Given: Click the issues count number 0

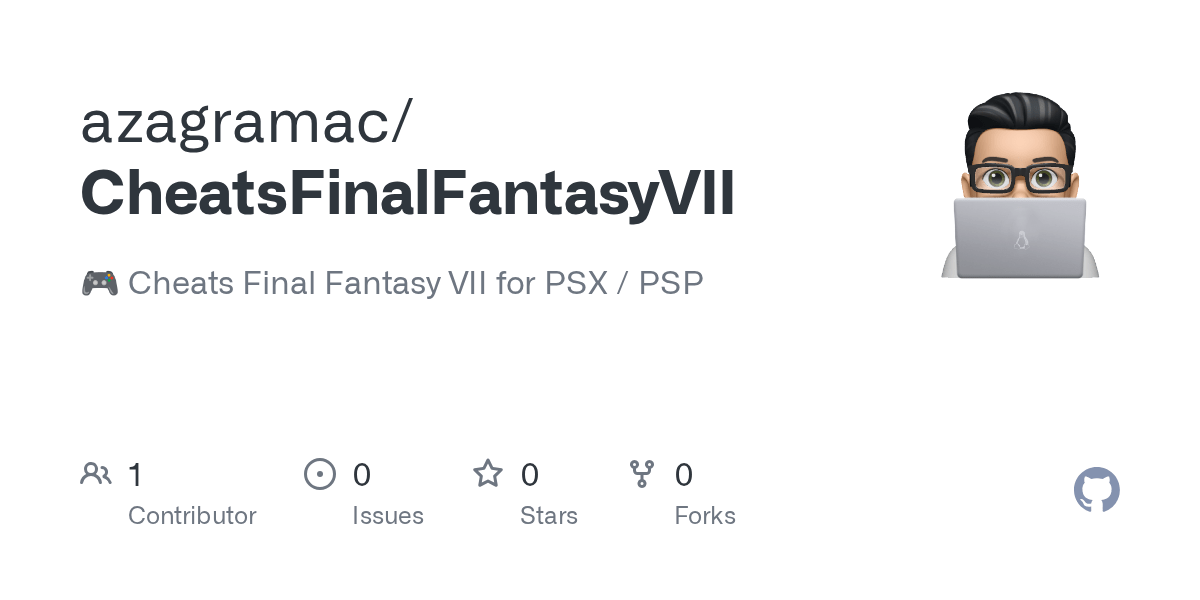Looking at the screenshot, I should (x=362, y=474).
